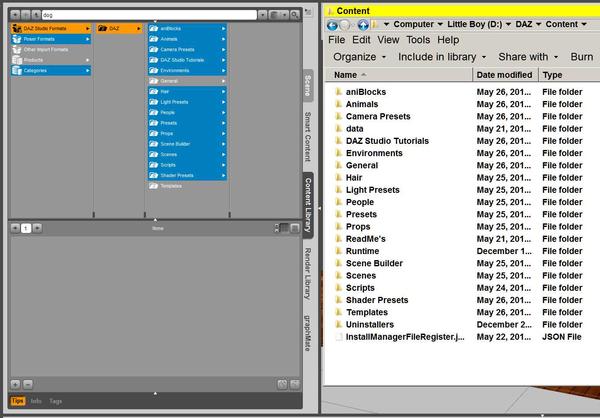Click the search magnifier icon in Content Library
600x418 pixels.
(x=295, y=15)
